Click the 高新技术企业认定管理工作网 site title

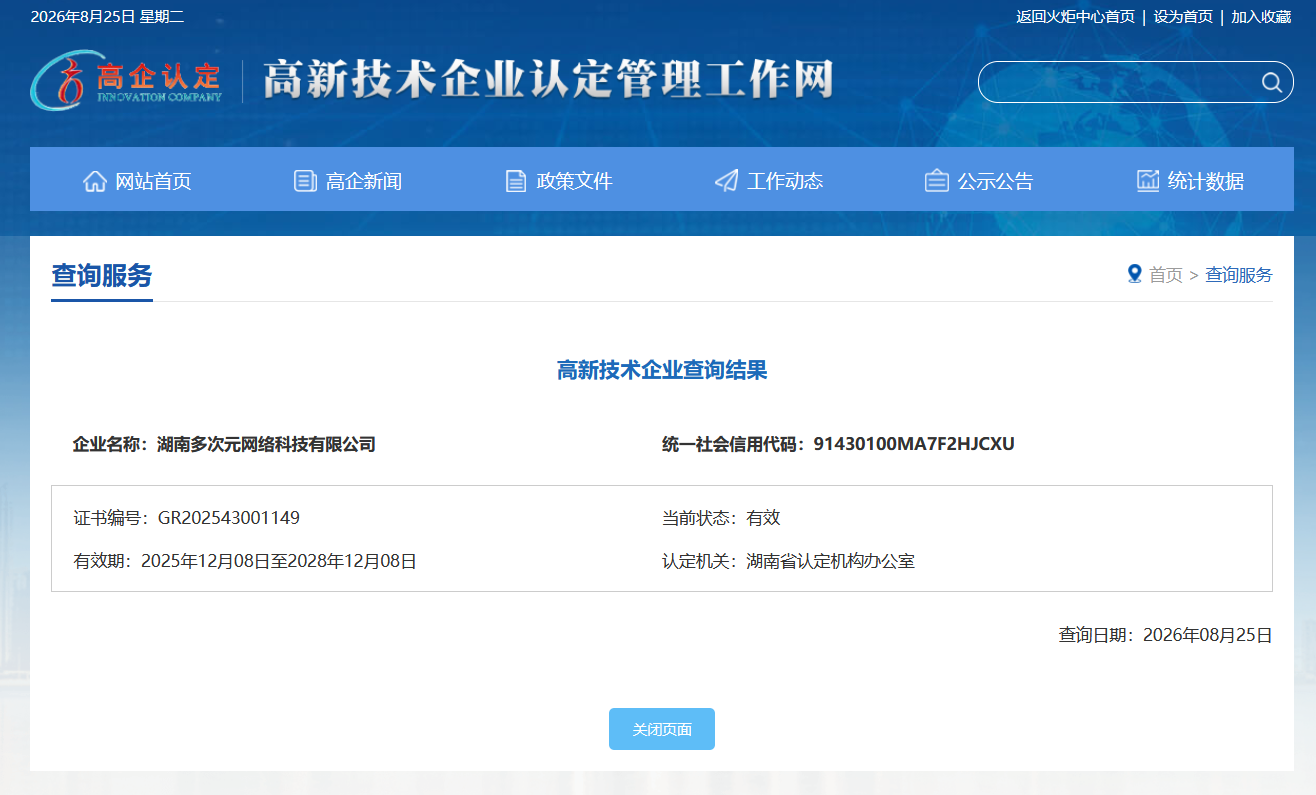pos(548,80)
